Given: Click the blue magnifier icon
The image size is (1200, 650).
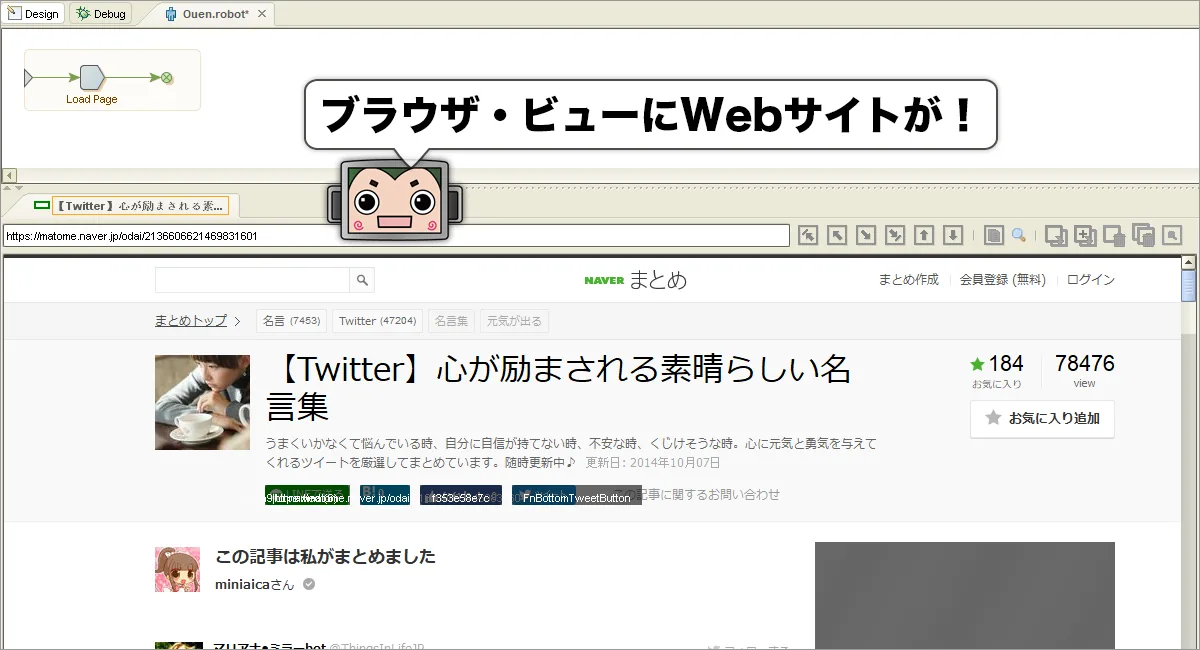Looking at the screenshot, I should 1019,235.
